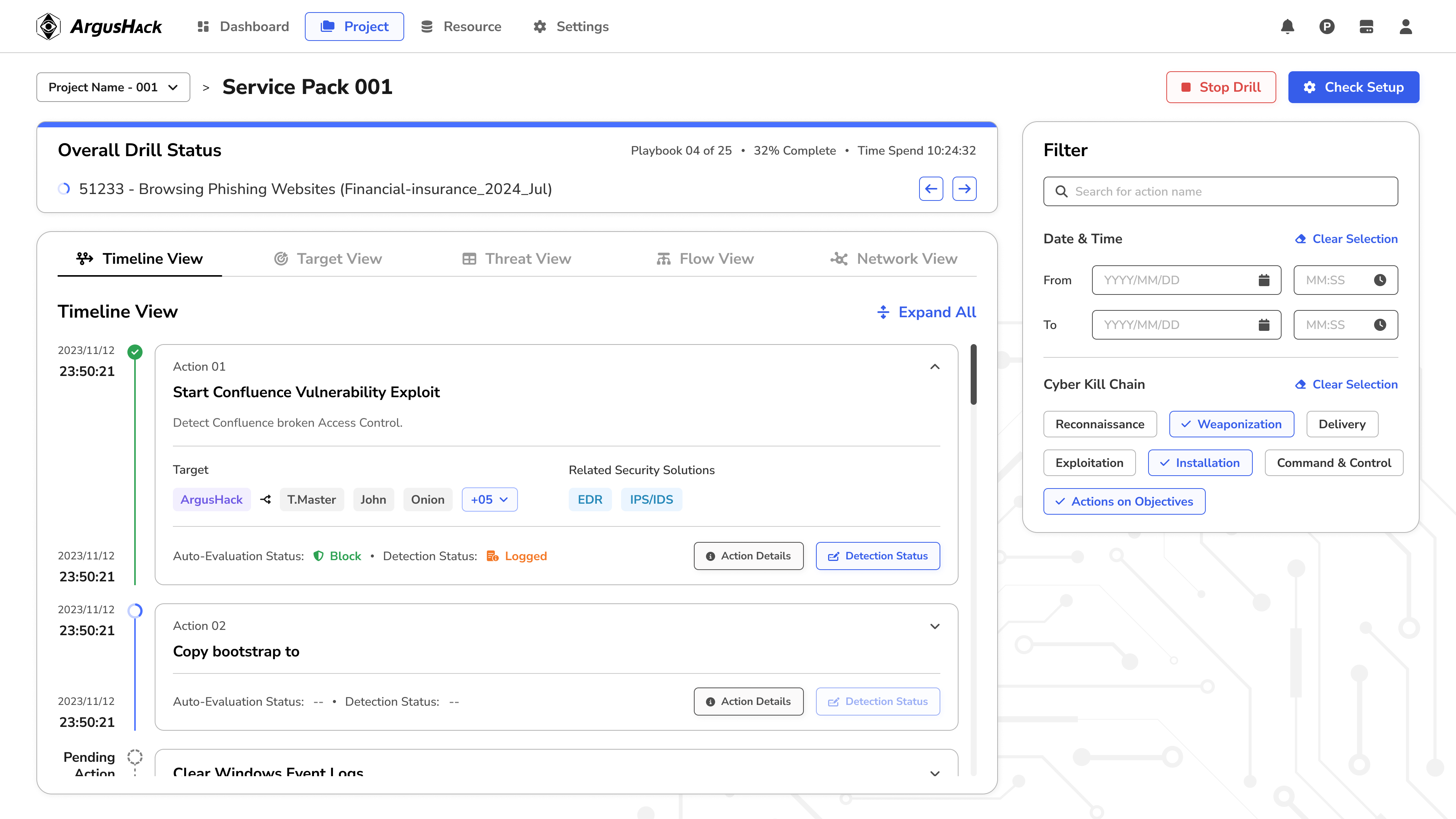Click the ArgusHack logo icon
This screenshot has height=819, width=1456.
coord(49,27)
